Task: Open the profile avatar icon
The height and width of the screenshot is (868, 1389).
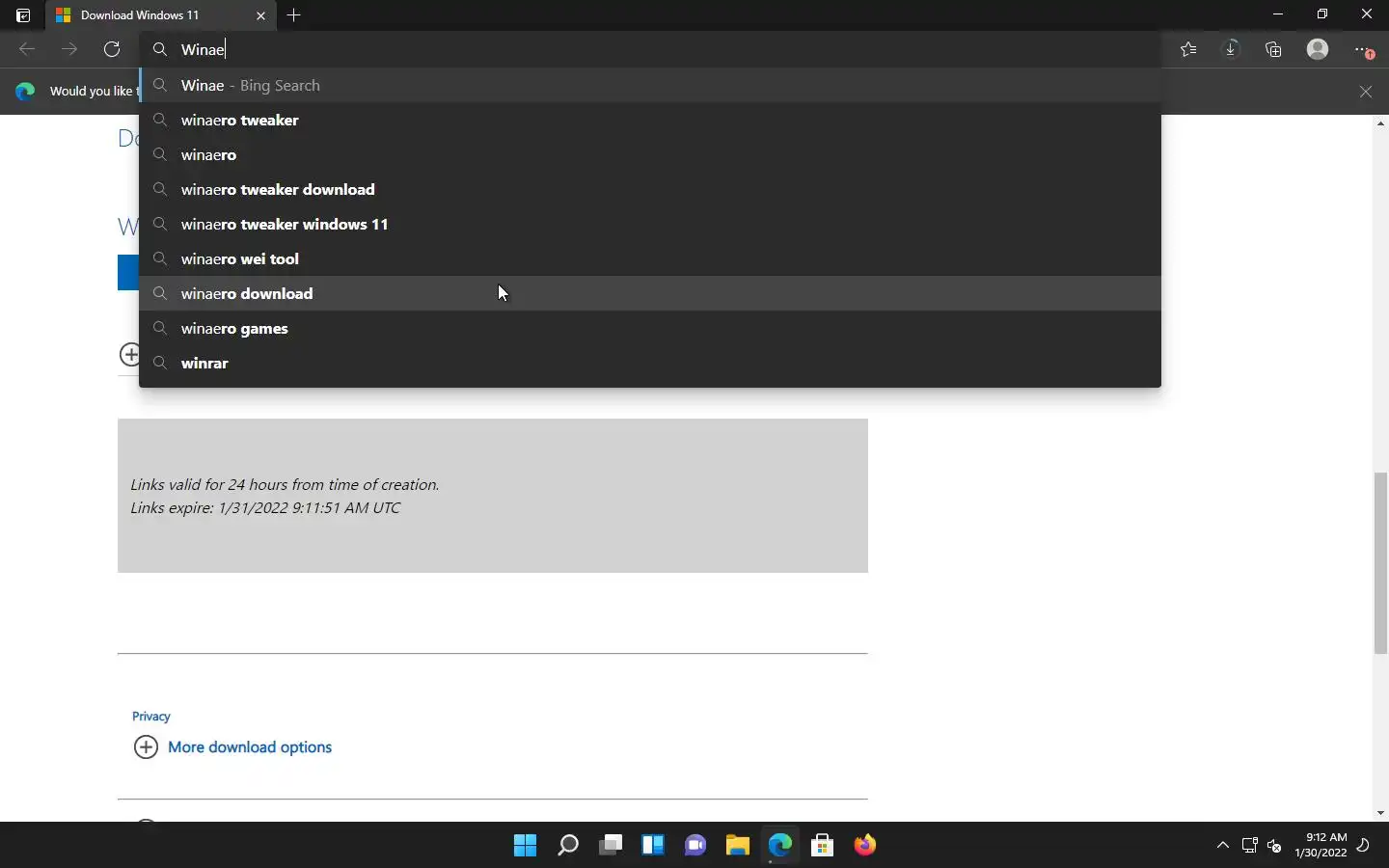Action: point(1318,49)
